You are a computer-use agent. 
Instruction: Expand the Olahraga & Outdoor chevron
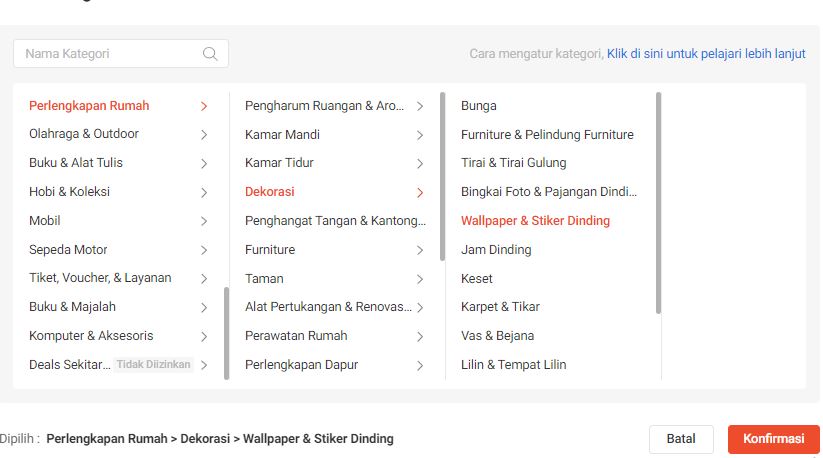tap(204, 134)
